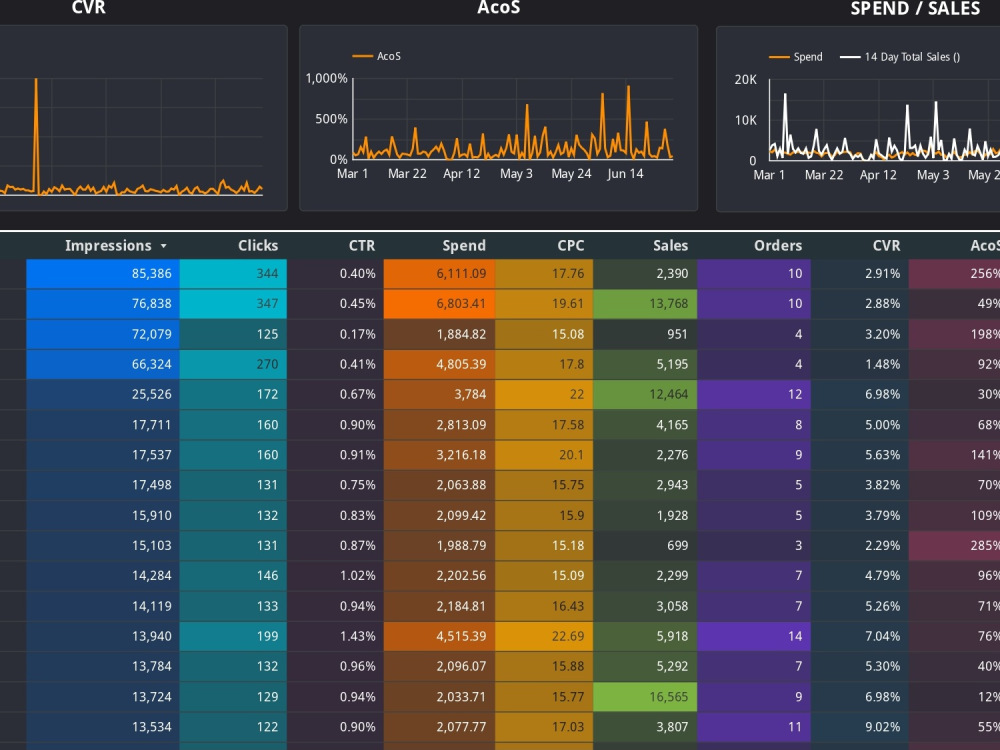
Task: Select CVR cell 9.02%
Action: point(860,726)
